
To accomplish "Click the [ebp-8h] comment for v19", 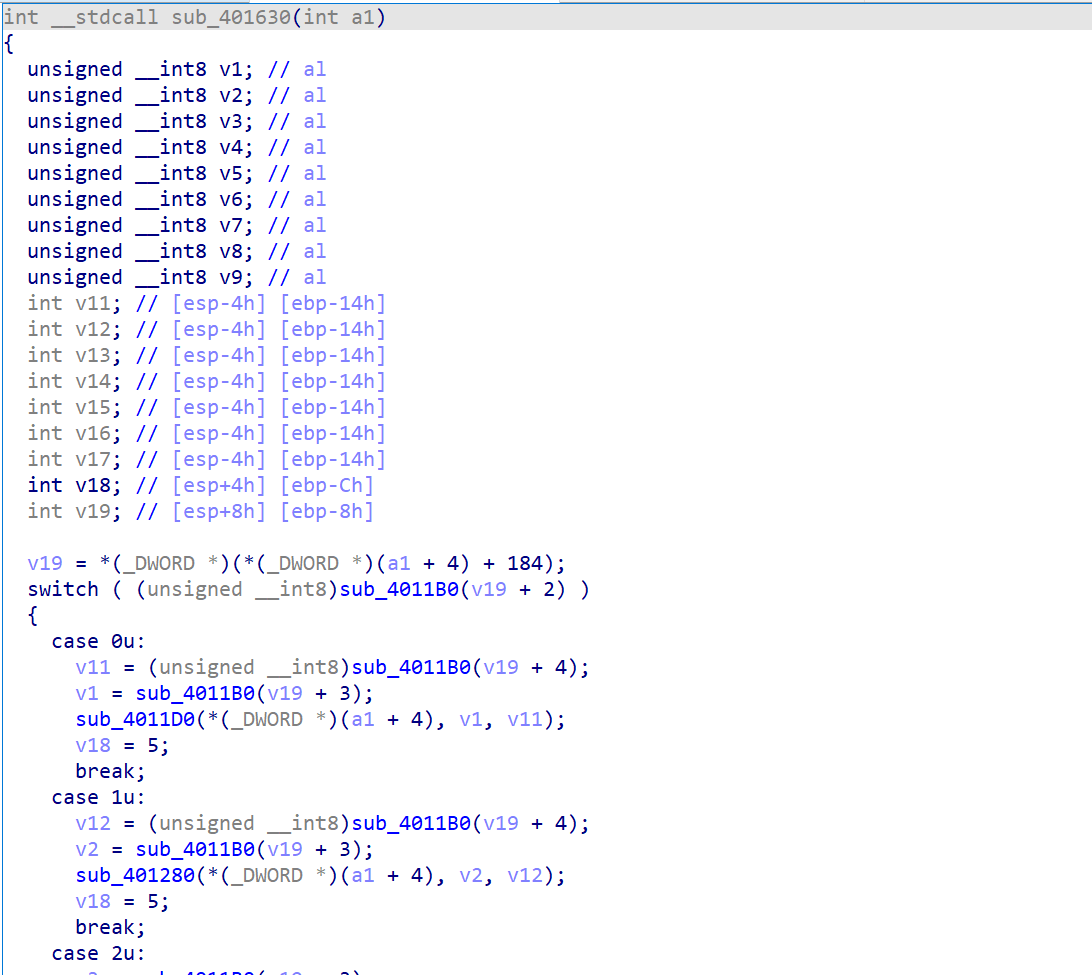I will 326,511.
